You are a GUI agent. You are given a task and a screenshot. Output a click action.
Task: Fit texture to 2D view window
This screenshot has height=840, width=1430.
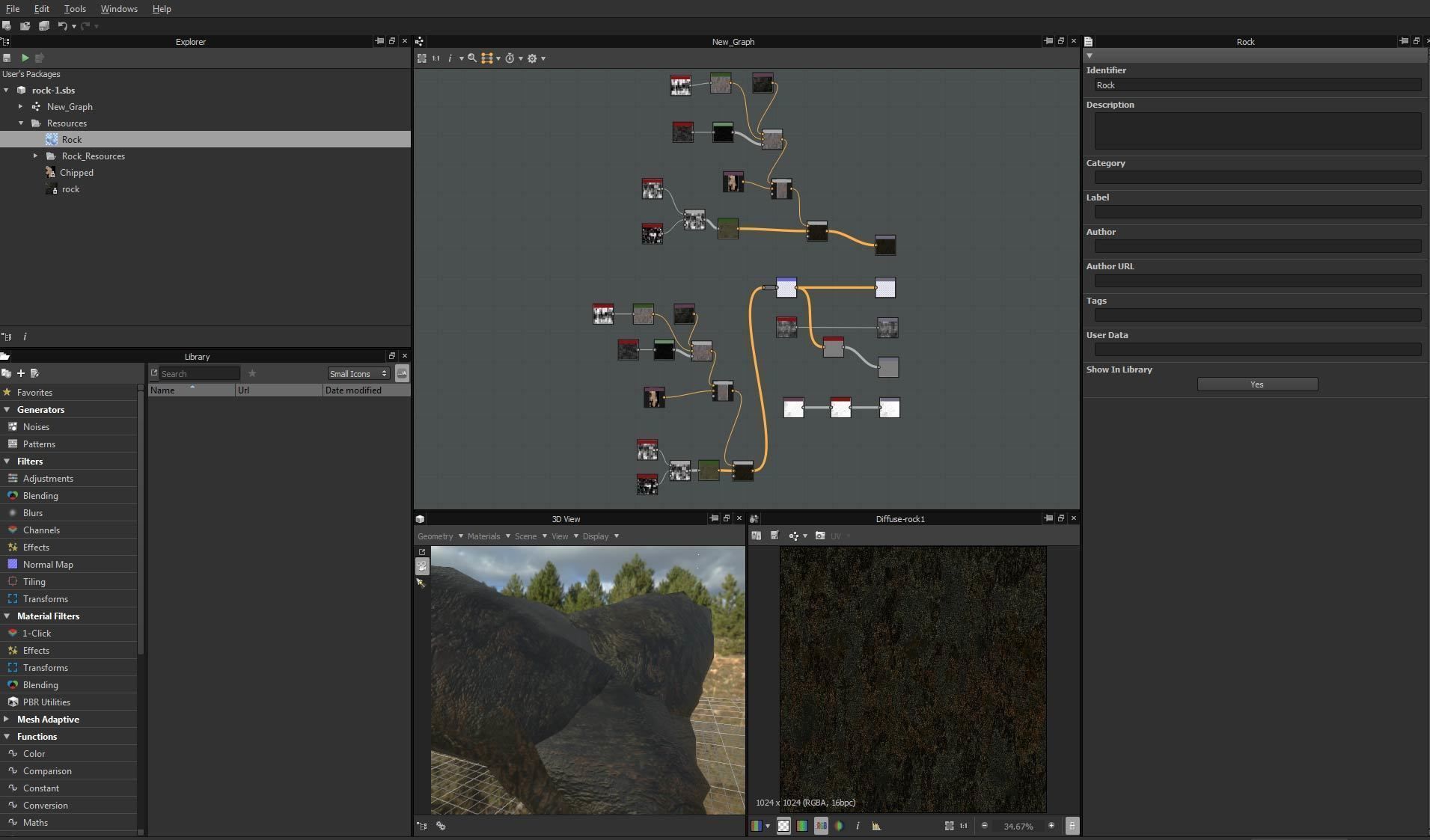click(949, 826)
